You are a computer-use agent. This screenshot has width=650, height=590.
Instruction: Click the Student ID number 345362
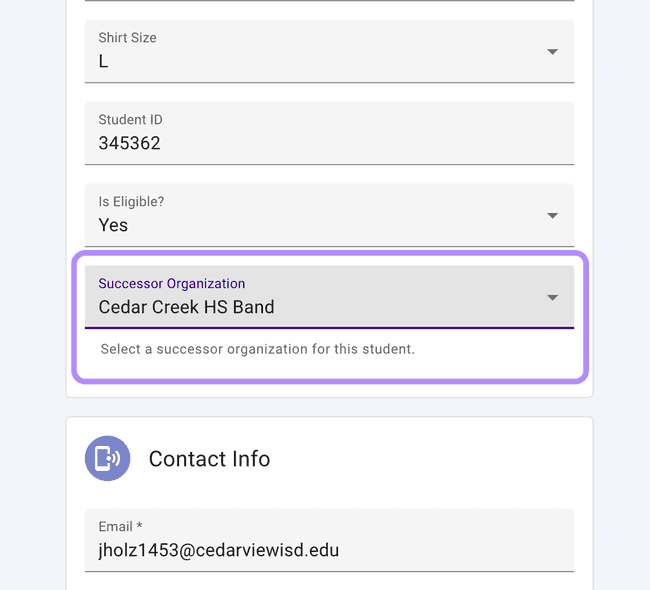click(x=129, y=143)
